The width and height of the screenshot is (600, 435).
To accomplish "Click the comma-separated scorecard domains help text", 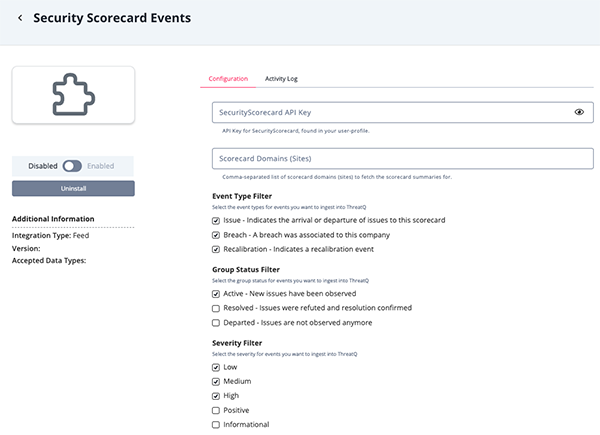I will (x=337, y=177).
